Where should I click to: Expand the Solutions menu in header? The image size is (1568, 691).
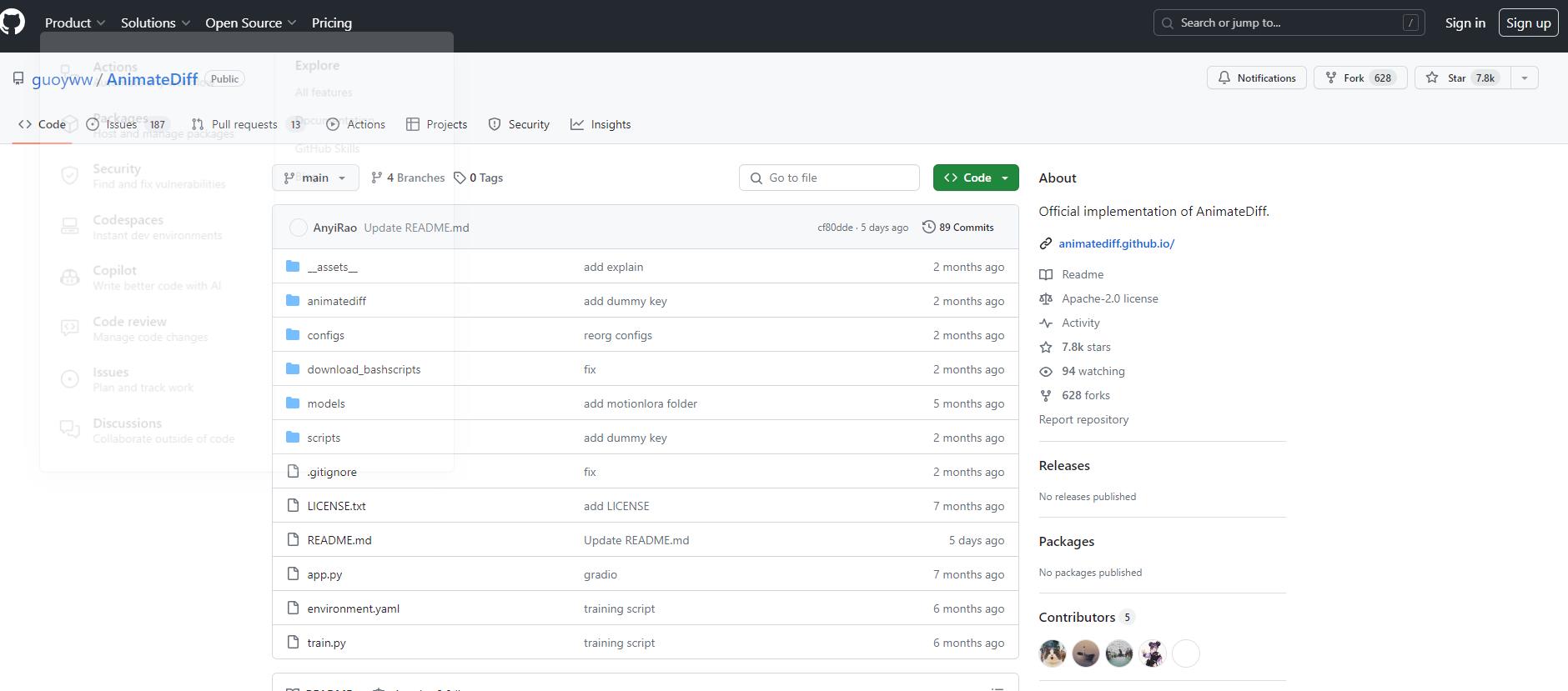pos(155,23)
